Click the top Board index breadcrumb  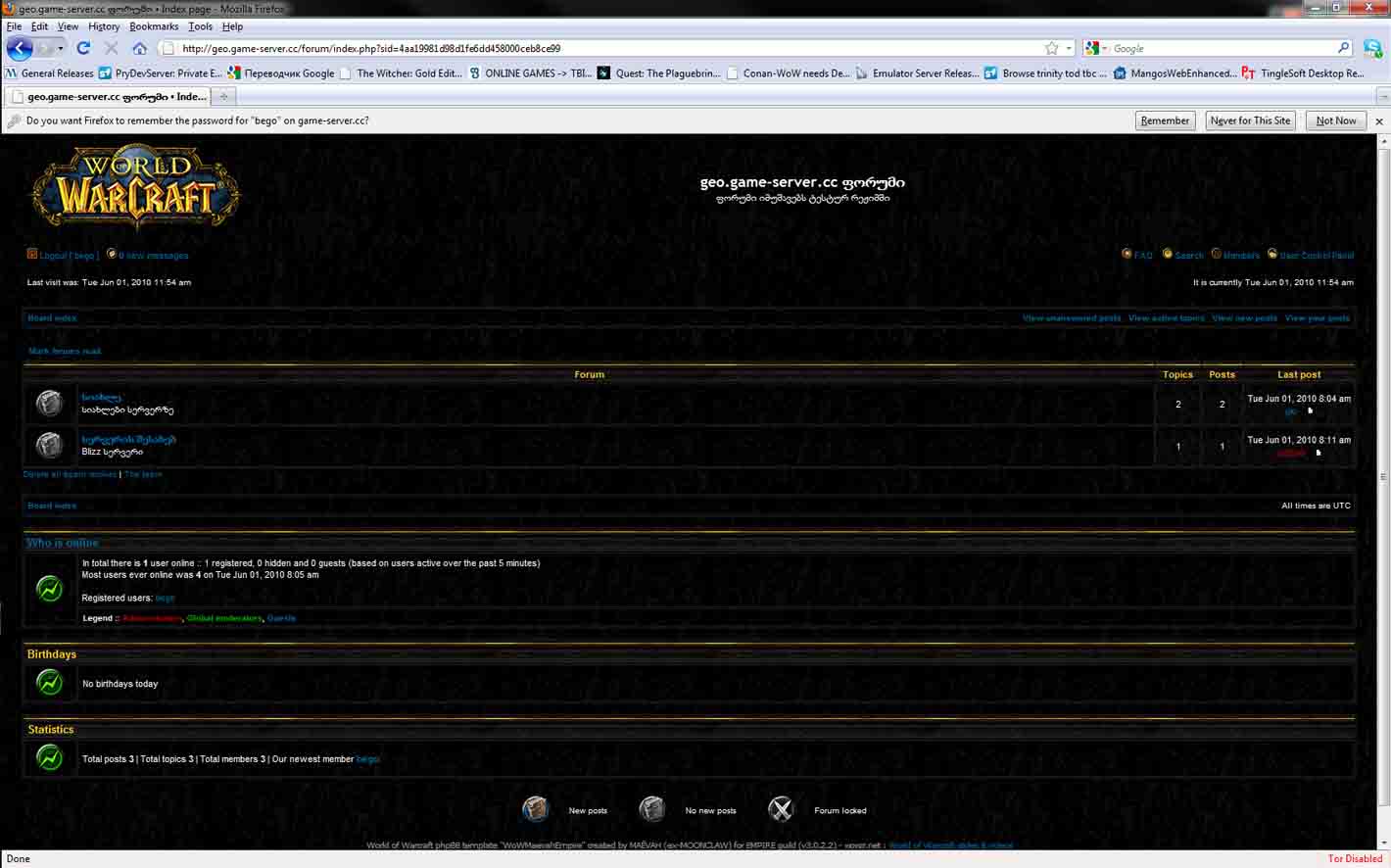[x=52, y=318]
